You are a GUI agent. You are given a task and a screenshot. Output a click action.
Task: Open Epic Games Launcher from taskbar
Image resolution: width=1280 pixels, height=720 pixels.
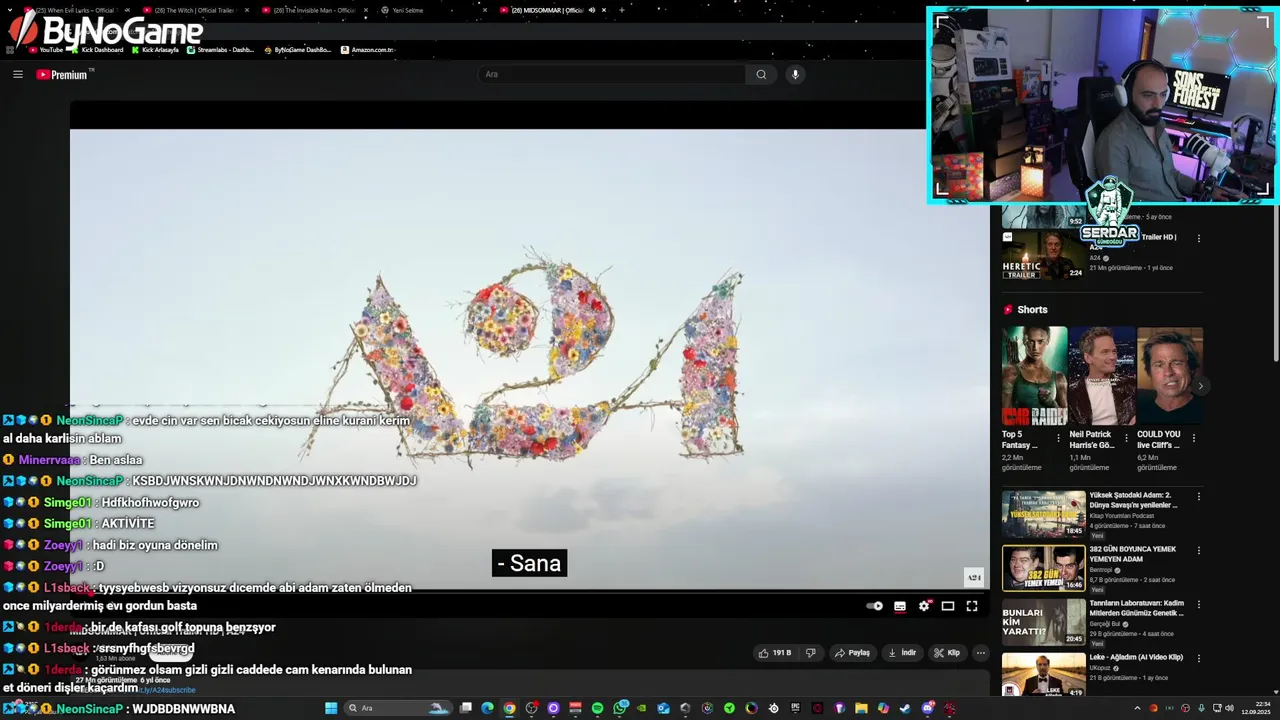coord(795,708)
